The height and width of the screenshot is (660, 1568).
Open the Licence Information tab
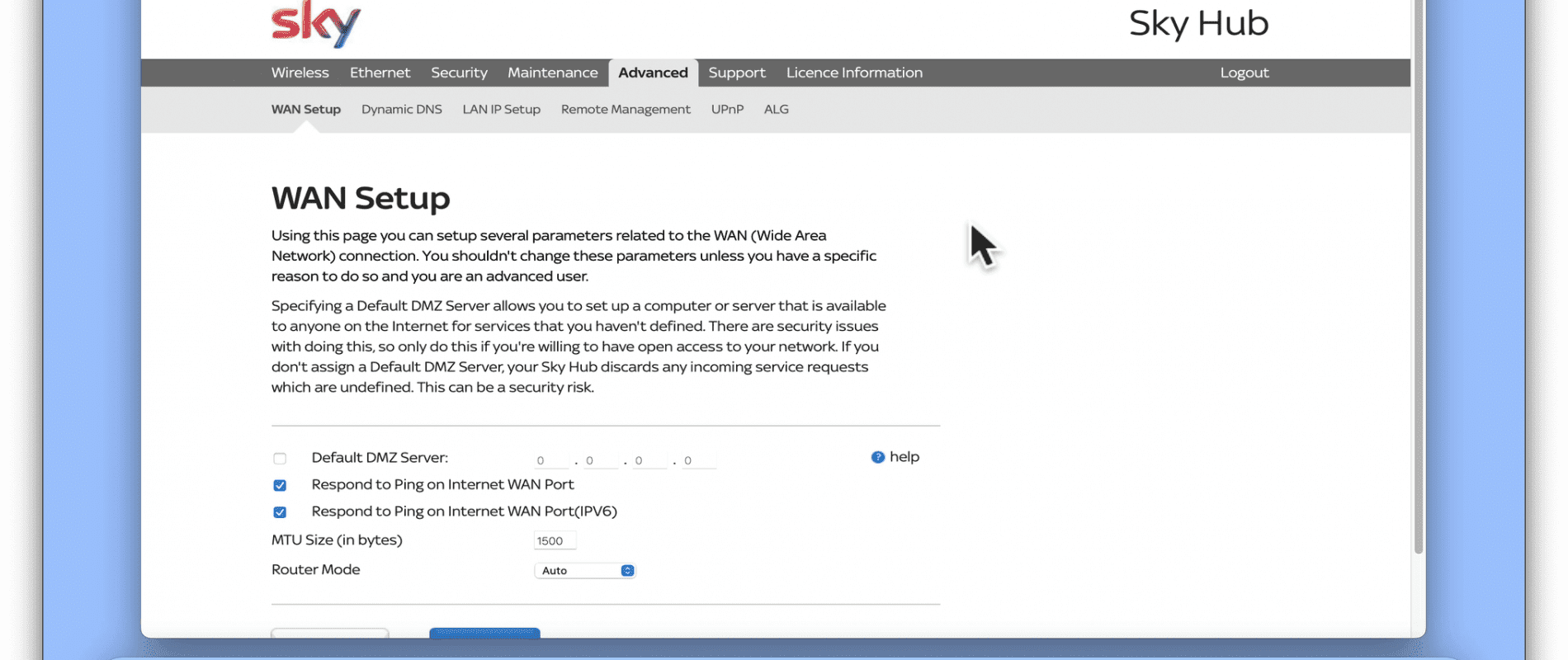(854, 73)
